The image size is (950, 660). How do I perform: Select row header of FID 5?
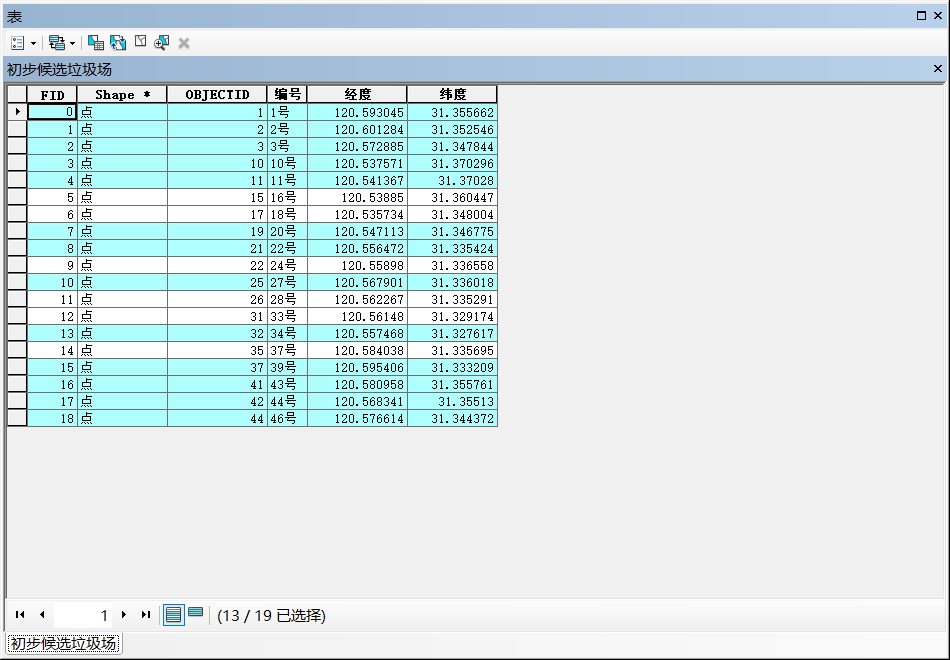click(17, 197)
